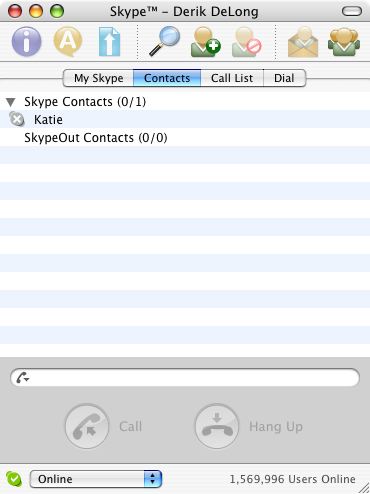The width and height of the screenshot is (370, 494).
Task: Close the Skype window with red button
Action: (x=15, y=11)
